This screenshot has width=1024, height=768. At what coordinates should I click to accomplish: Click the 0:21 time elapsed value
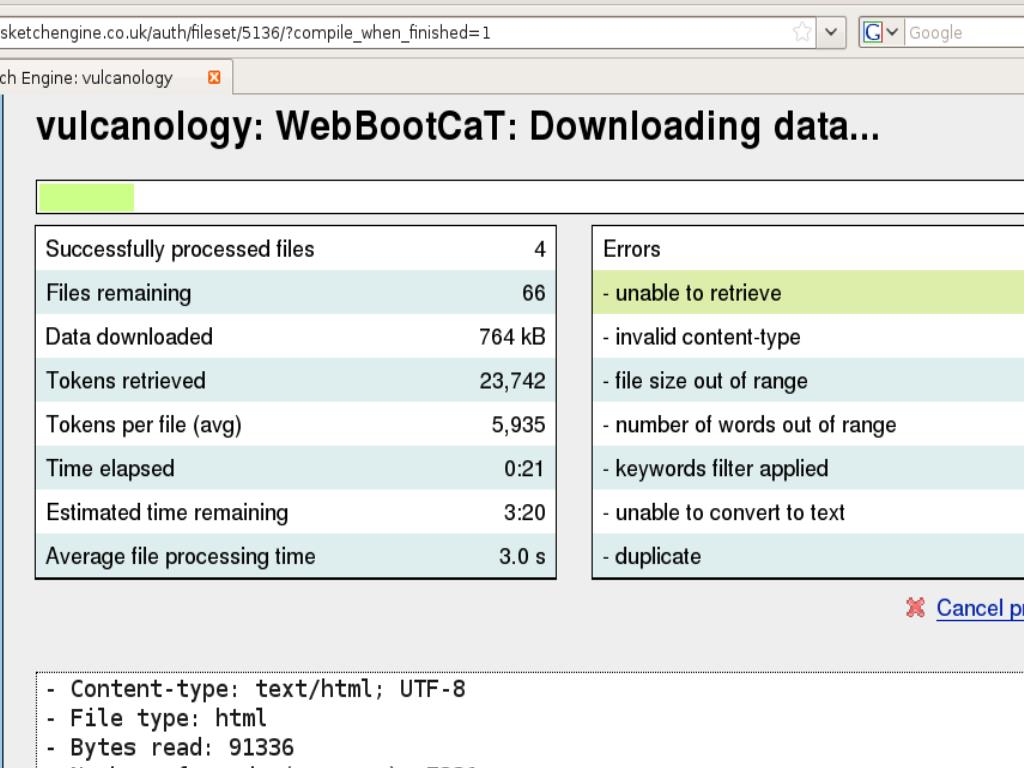[524, 468]
